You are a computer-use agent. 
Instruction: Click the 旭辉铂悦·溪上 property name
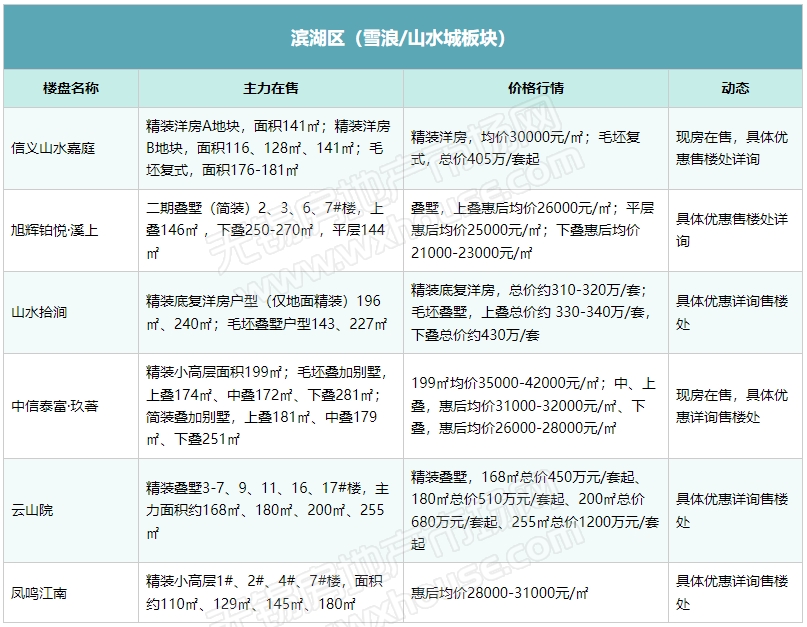point(55,230)
